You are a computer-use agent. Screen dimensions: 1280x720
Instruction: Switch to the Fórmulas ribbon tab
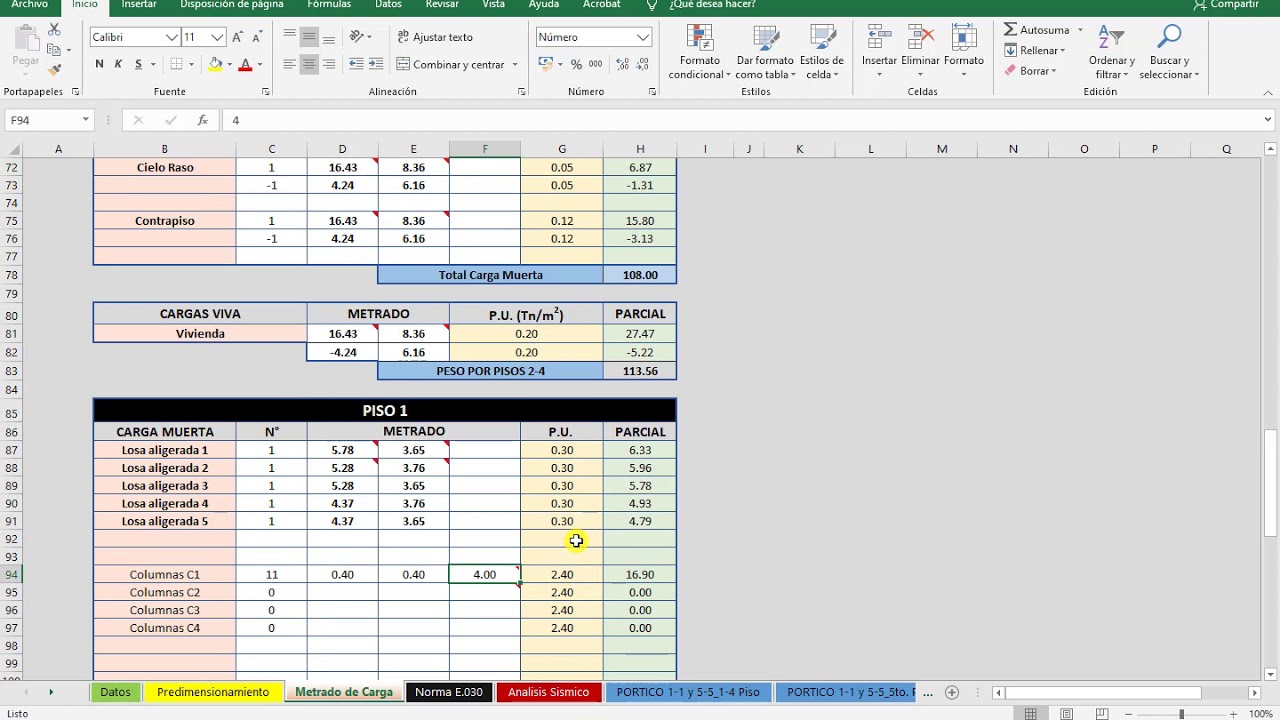click(x=329, y=5)
